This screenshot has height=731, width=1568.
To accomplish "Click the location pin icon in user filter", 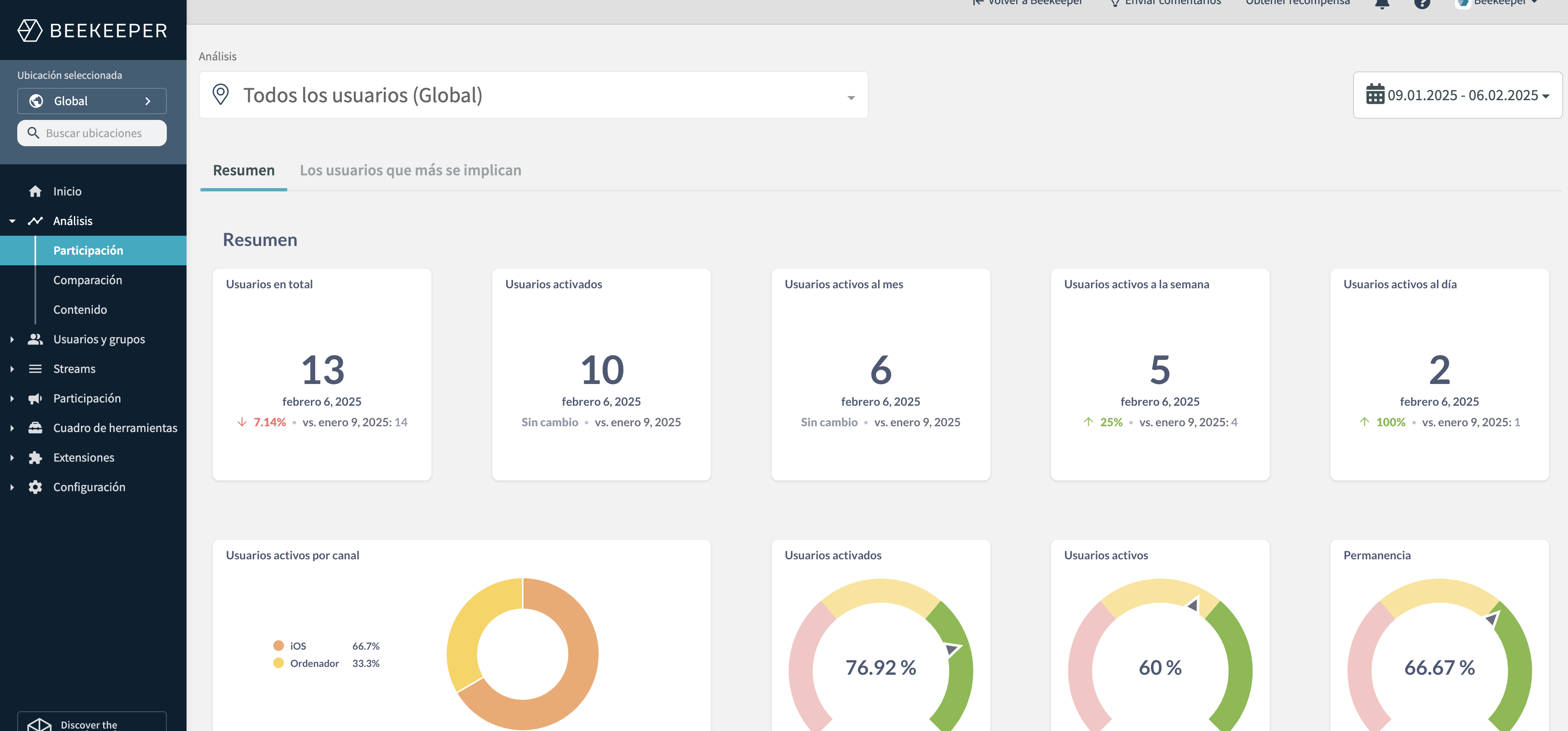I will pyautogui.click(x=220, y=95).
